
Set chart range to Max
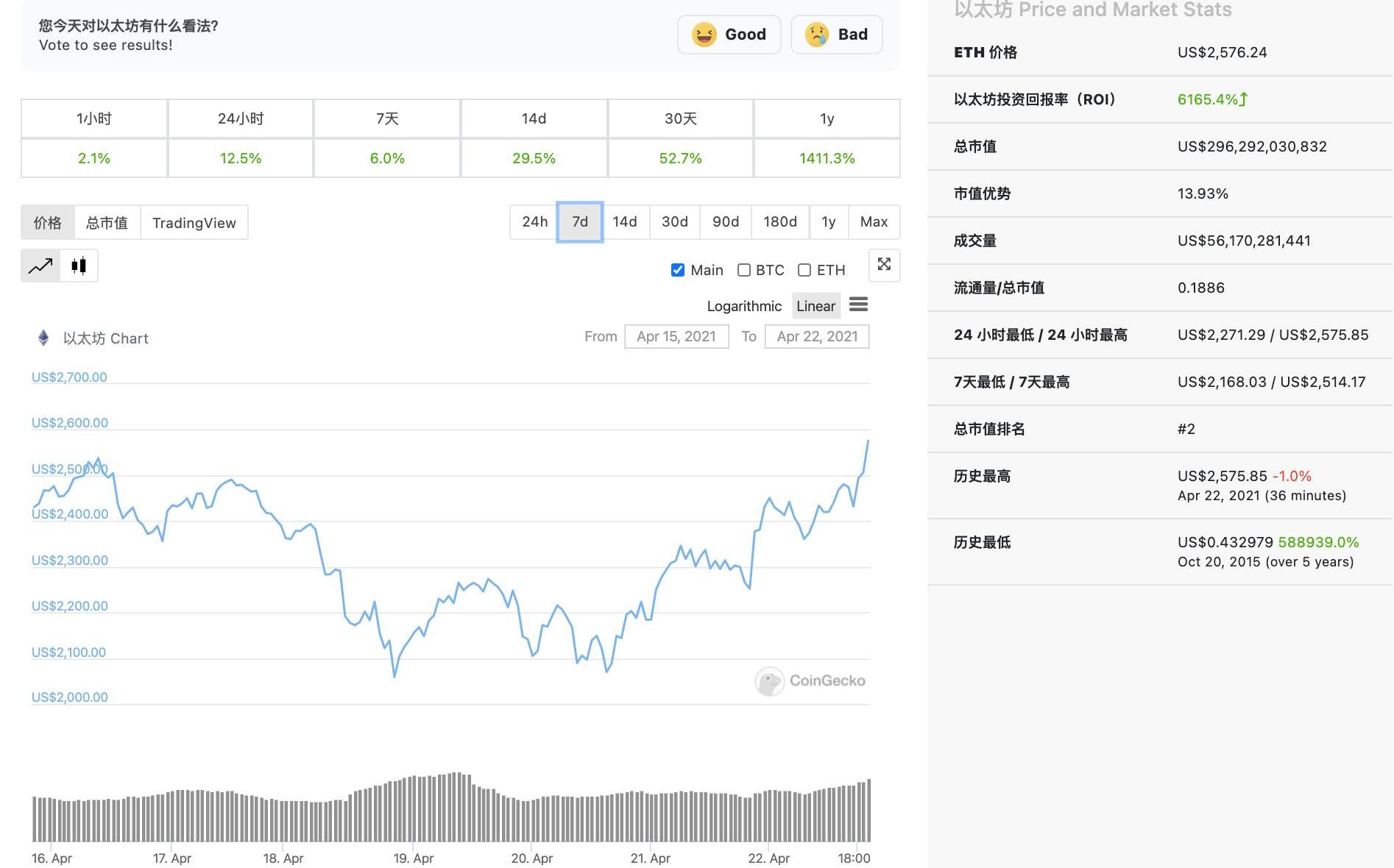(x=874, y=221)
